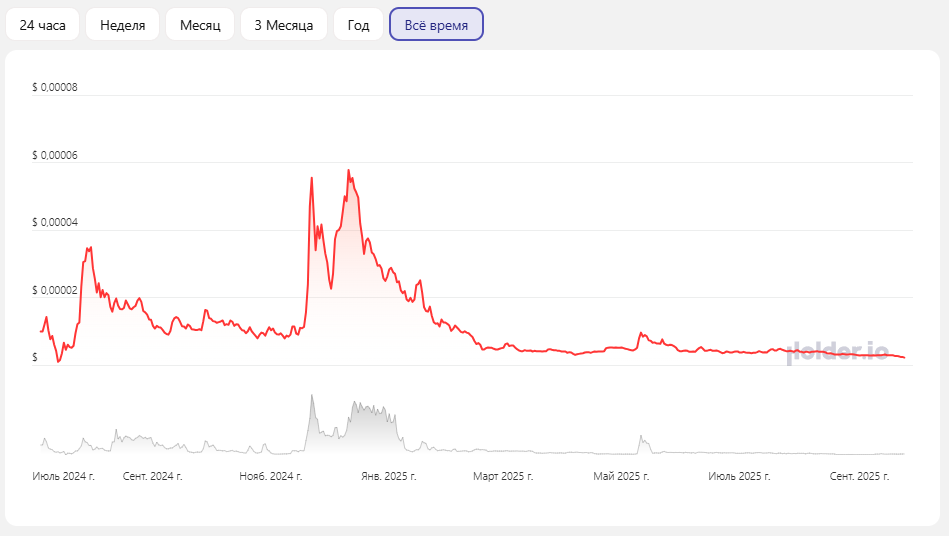
Task: Click the Нояб. 2024 г. date label
Action: pyautogui.click(x=271, y=477)
